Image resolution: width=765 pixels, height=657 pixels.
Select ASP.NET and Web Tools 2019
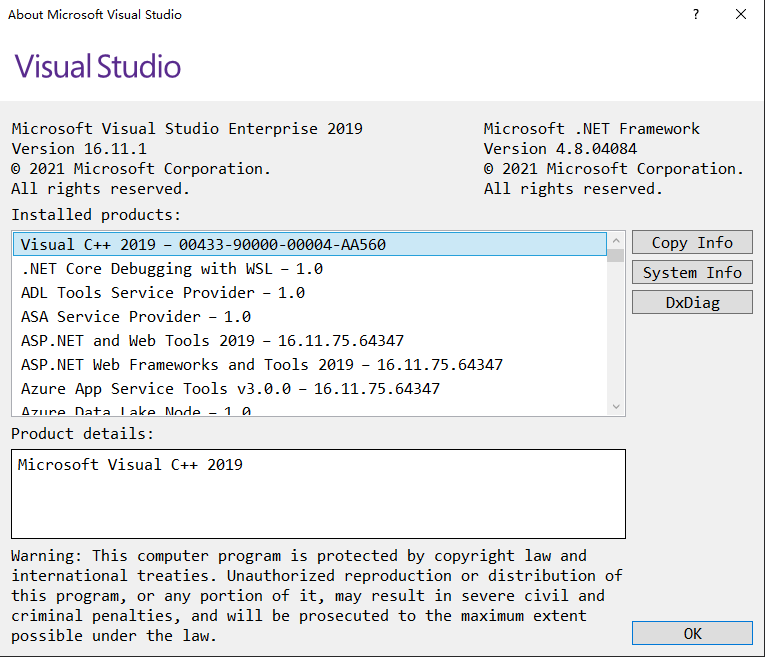[x=212, y=340]
